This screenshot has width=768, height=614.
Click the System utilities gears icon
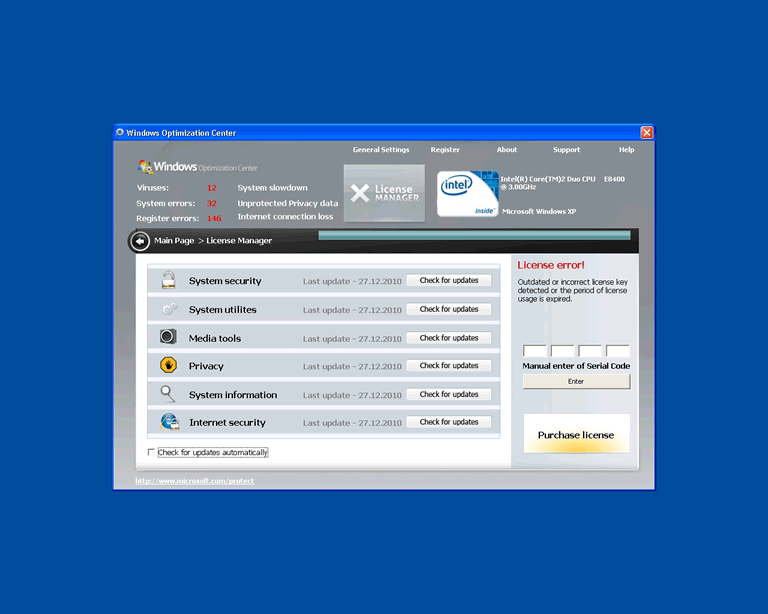pyautogui.click(x=169, y=309)
